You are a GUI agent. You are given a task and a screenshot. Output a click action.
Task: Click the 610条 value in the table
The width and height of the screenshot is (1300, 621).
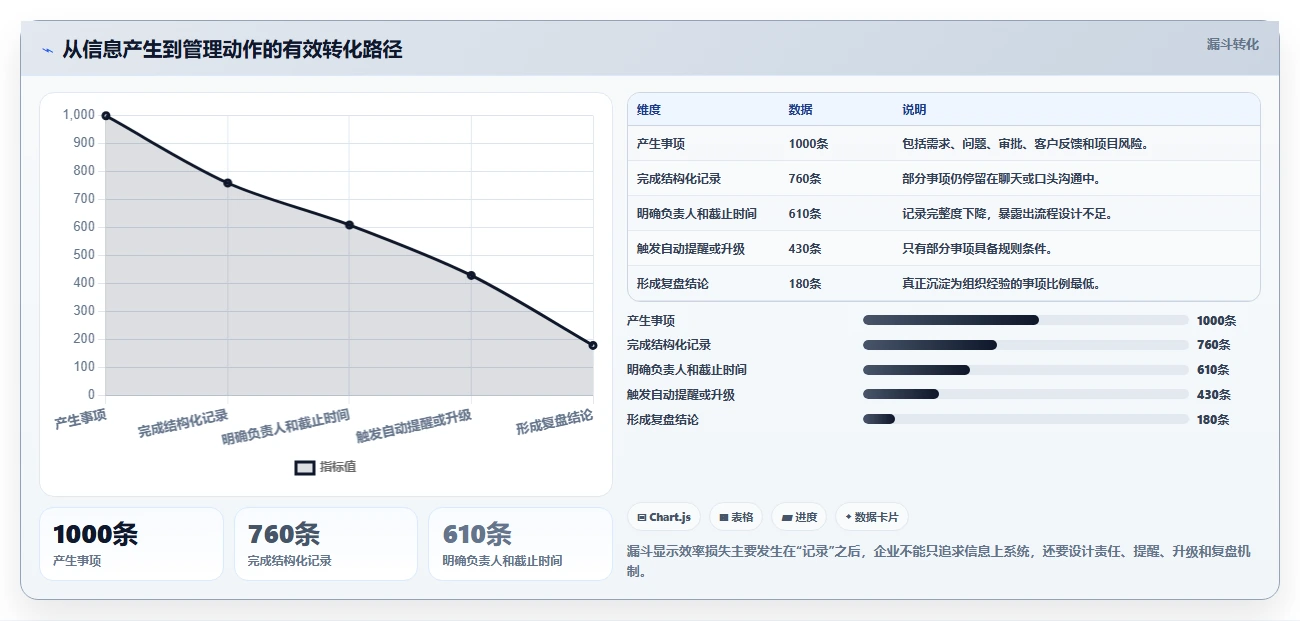[805, 214]
